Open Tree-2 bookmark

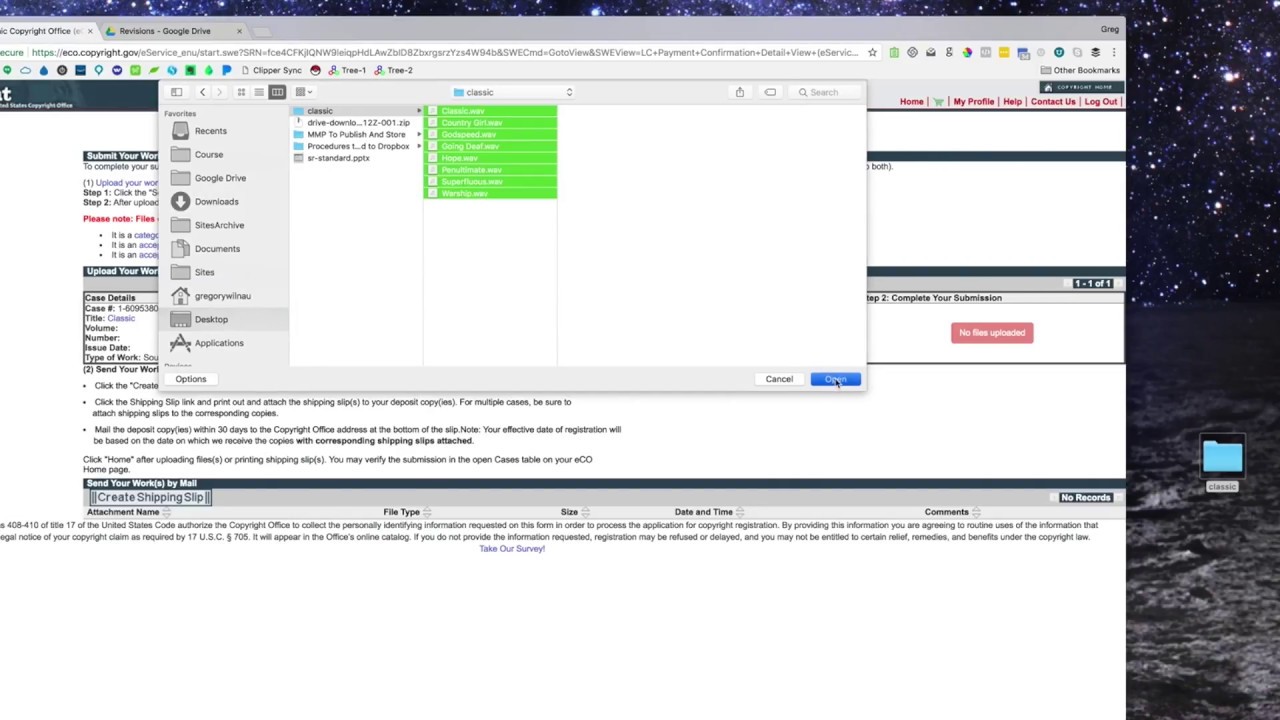click(x=393, y=70)
